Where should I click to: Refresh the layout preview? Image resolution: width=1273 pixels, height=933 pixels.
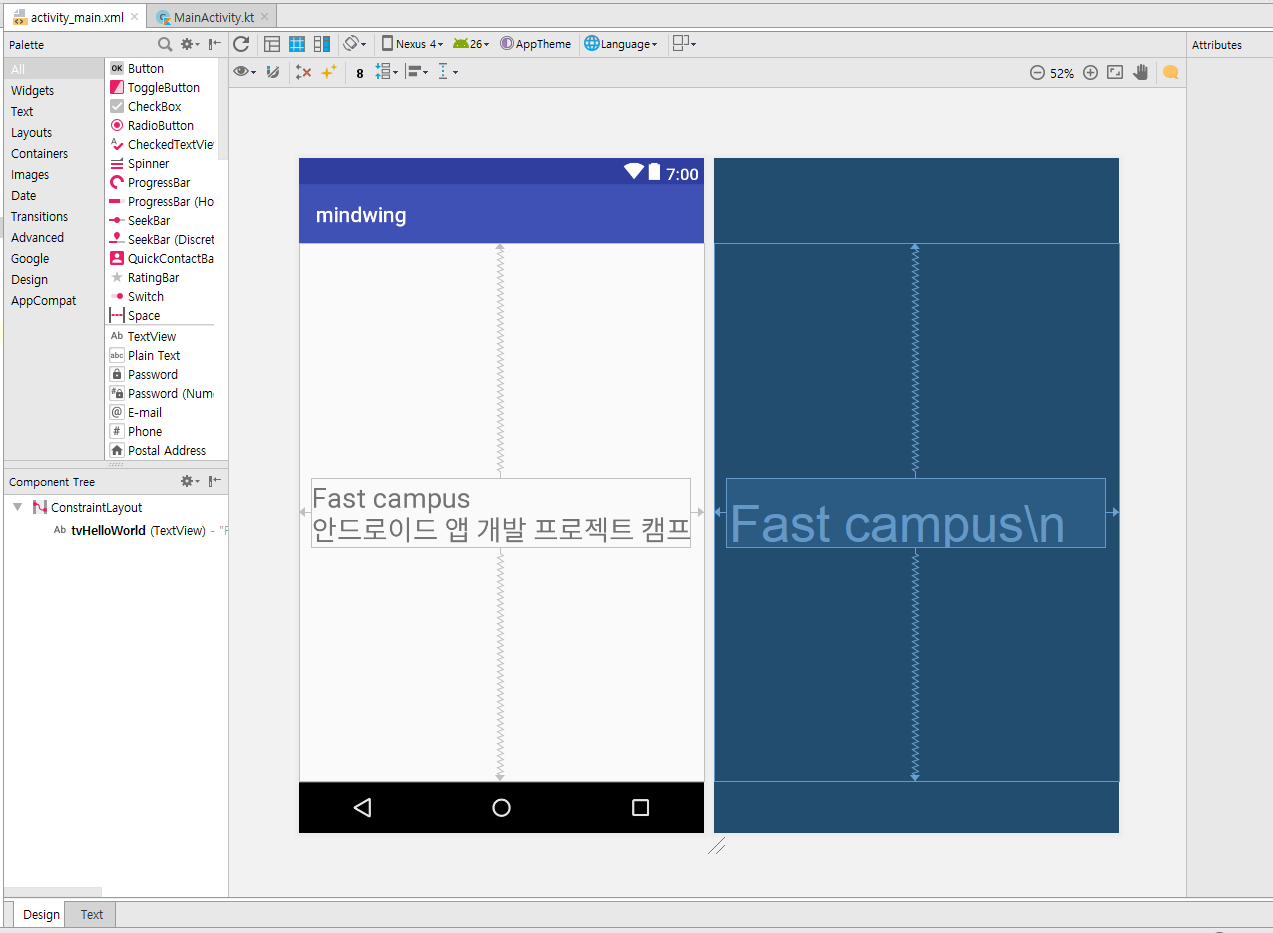coord(241,43)
